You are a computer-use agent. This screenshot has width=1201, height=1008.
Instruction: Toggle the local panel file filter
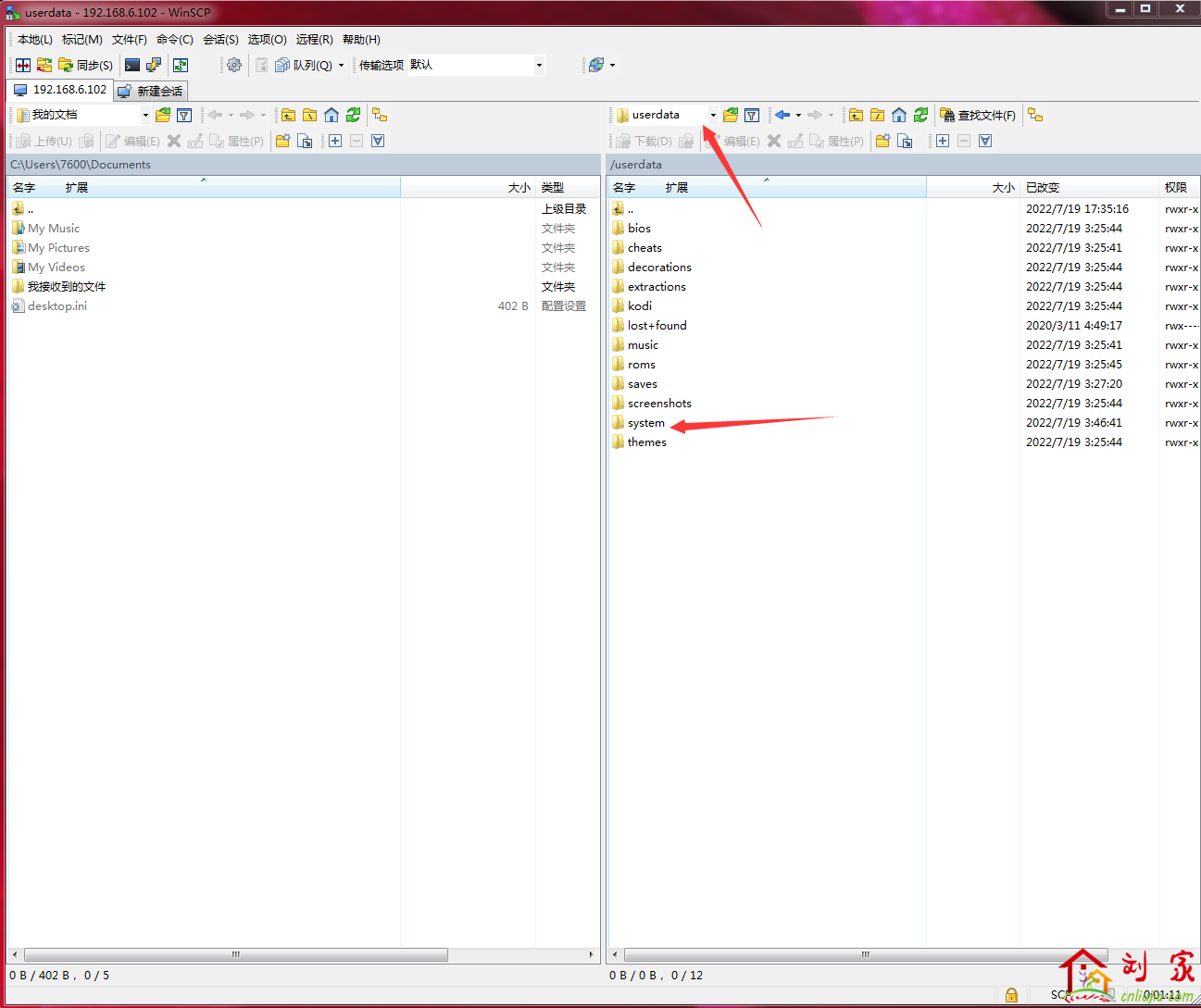[184, 115]
